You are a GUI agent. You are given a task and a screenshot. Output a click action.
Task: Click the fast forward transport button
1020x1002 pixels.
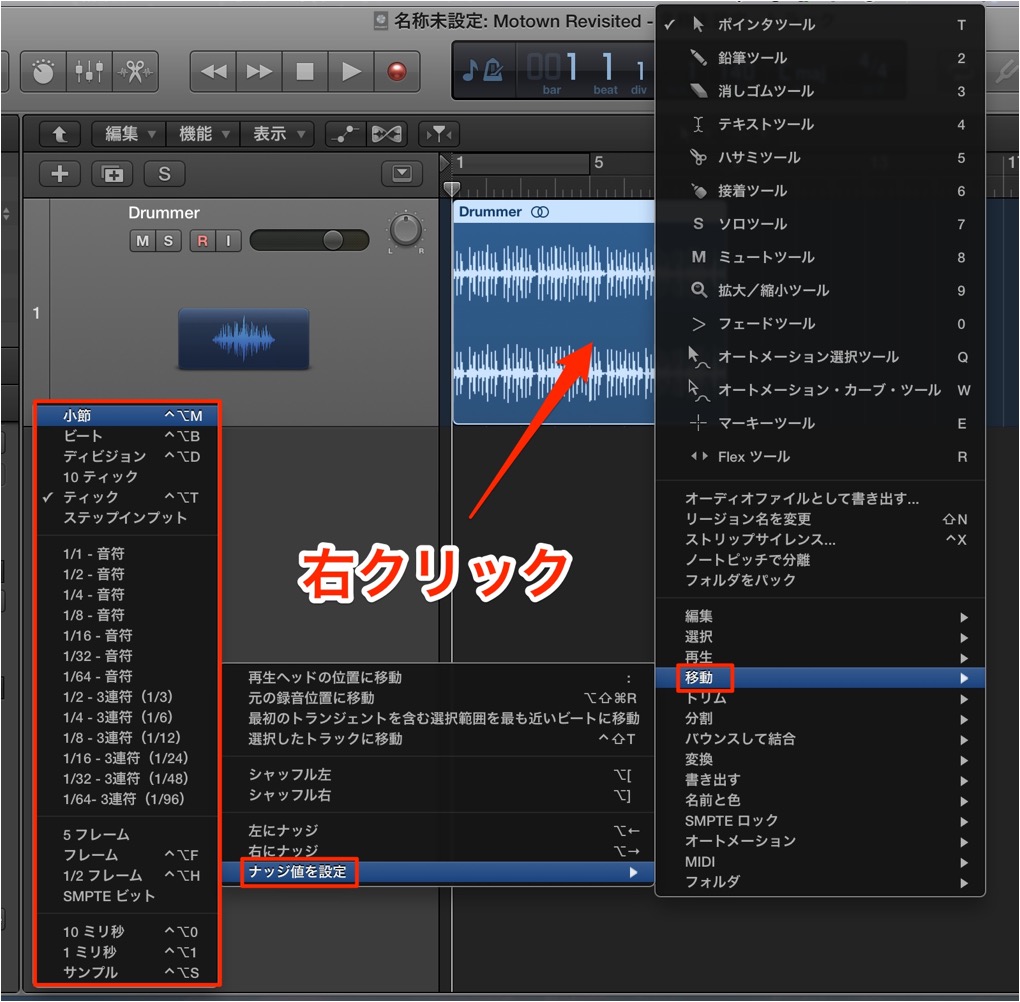coord(260,72)
